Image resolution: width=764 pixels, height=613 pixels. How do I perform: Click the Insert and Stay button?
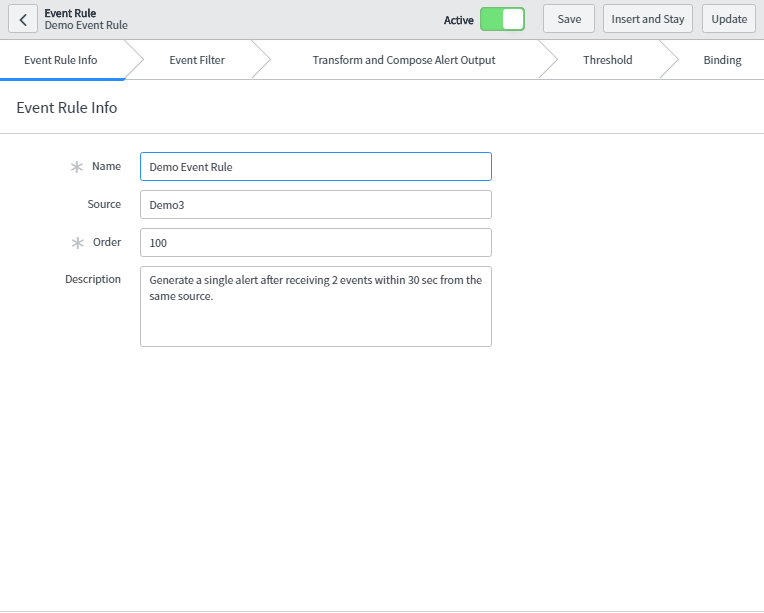[648, 19]
